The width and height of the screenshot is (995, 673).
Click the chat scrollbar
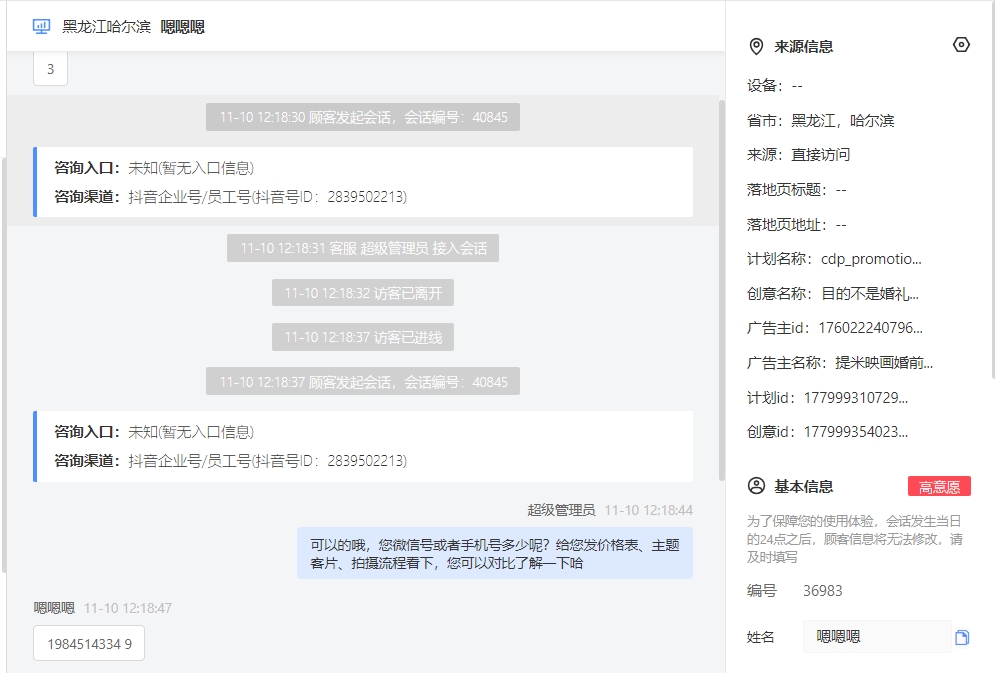pyautogui.click(x=722, y=290)
